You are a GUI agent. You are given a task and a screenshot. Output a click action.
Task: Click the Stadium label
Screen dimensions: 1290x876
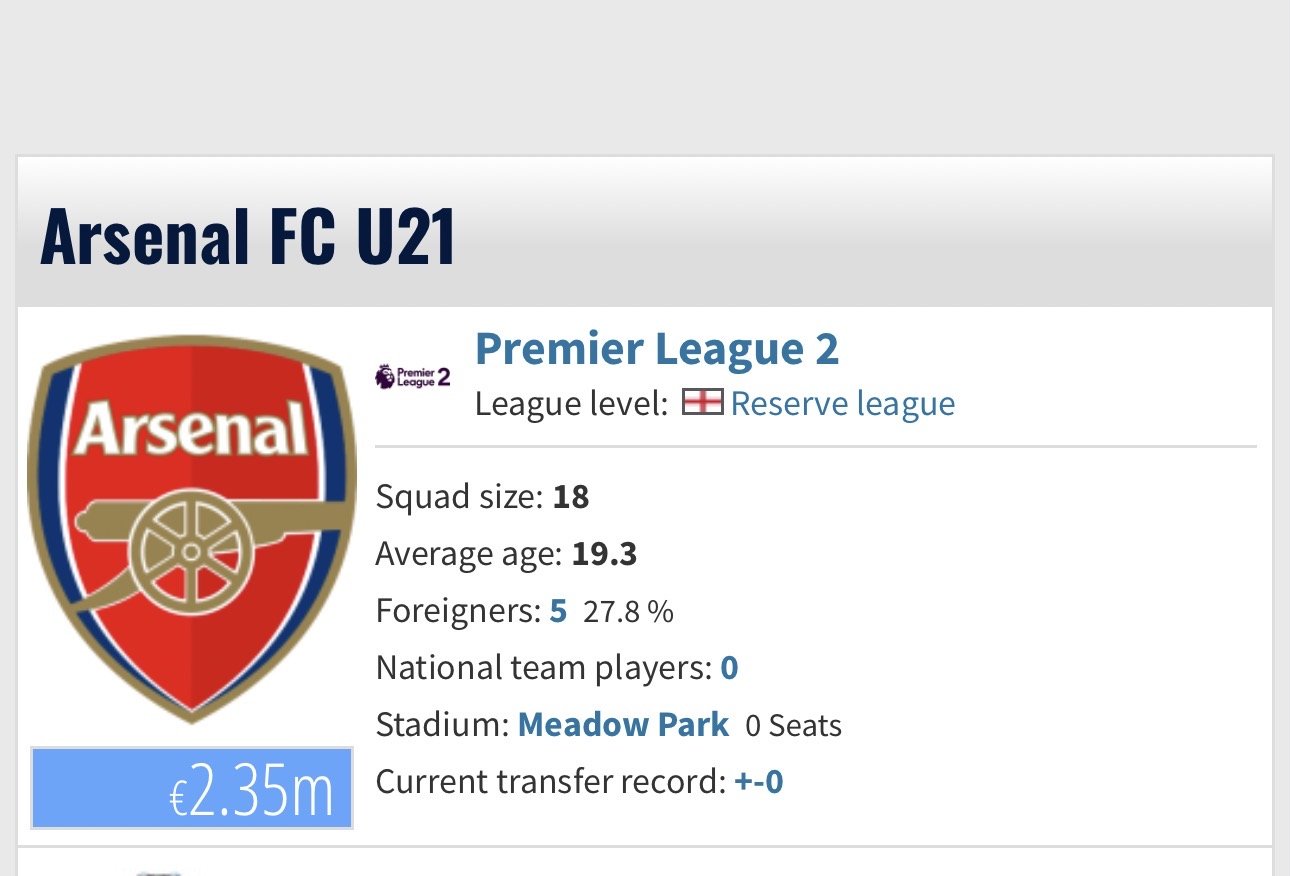pos(442,724)
